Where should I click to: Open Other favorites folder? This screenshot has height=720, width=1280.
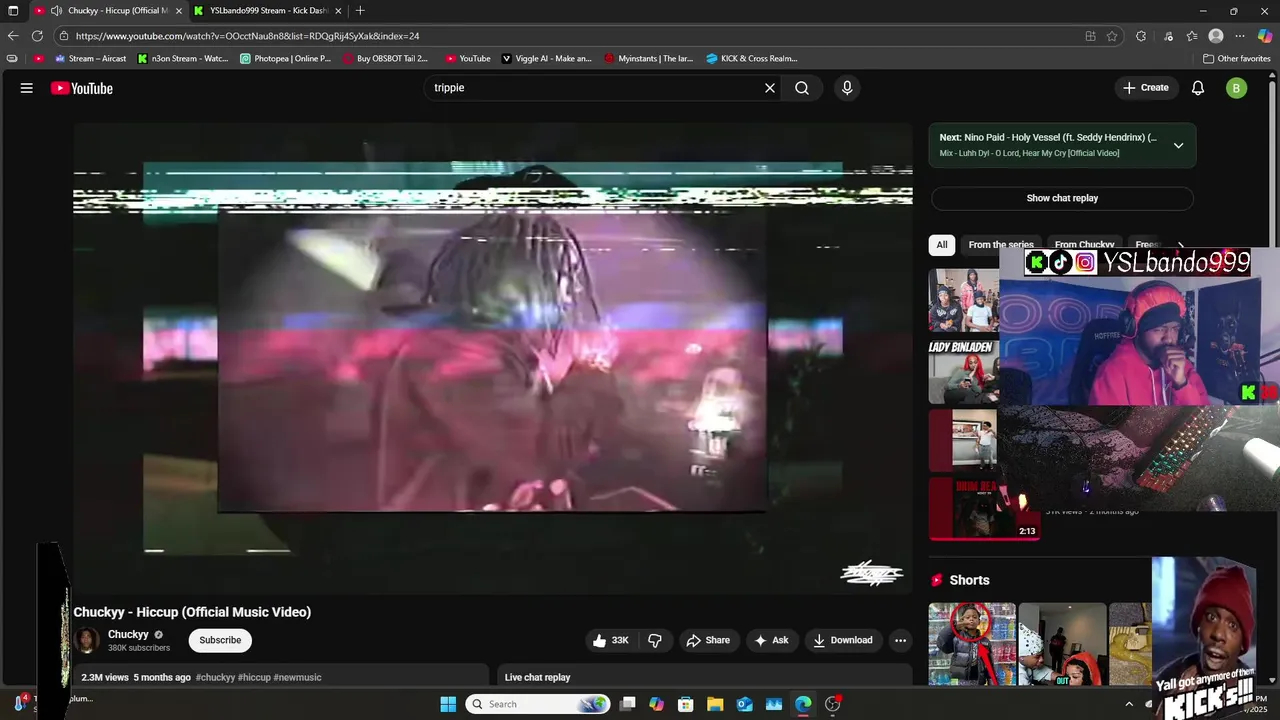pyautogui.click(x=1237, y=58)
